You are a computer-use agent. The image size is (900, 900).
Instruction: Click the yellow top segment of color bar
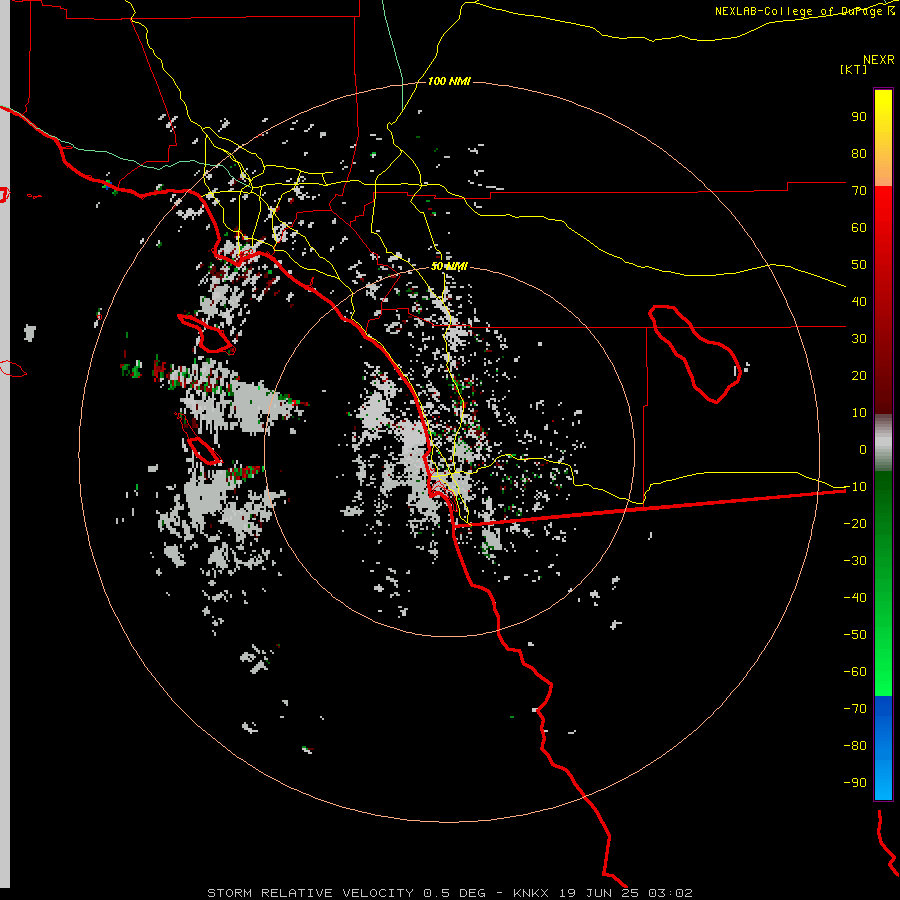(883, 138)
